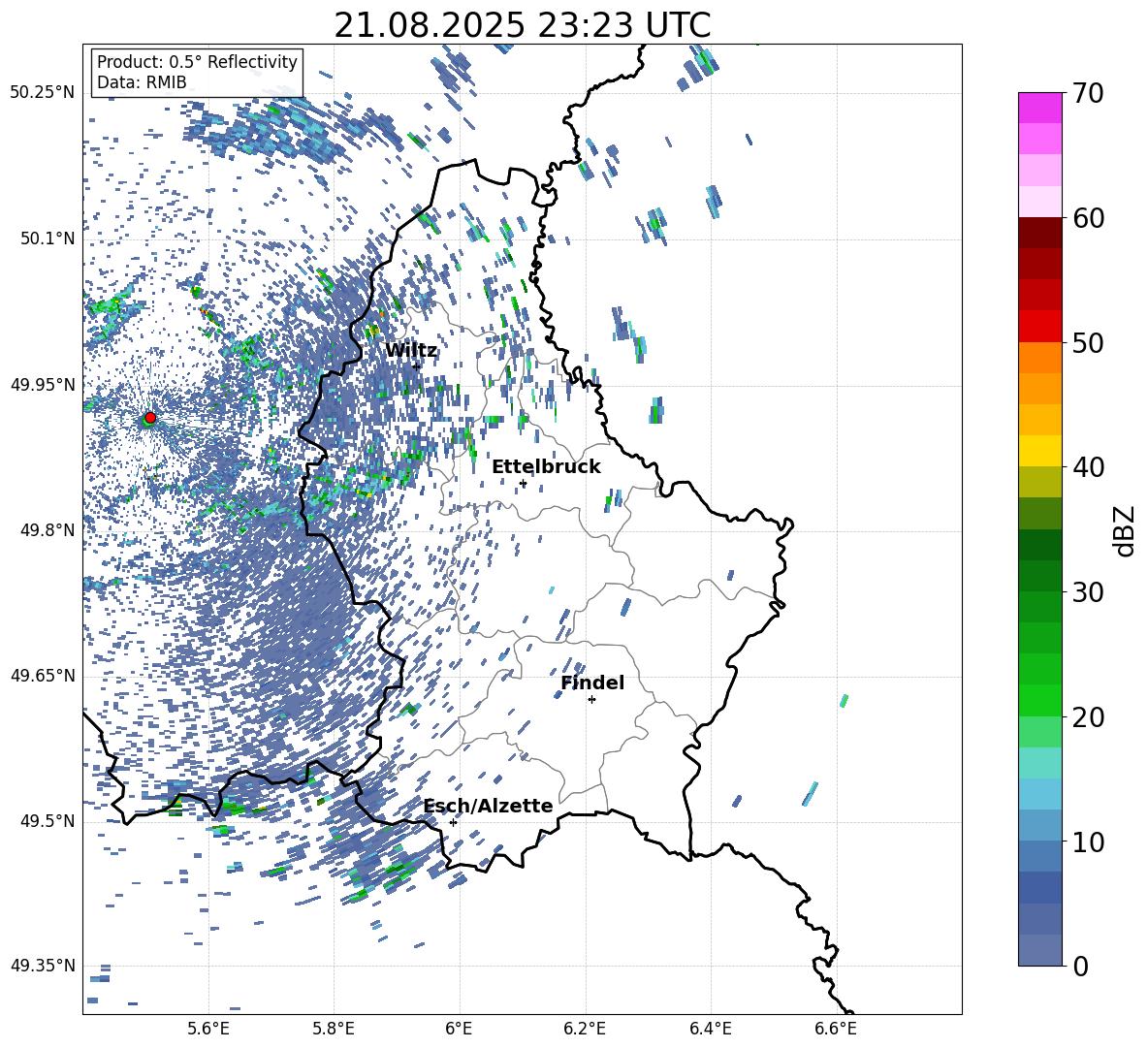Click the 6.4°E longitude label
Image resolution: width=1148 pixels, height=1048 pixels.
click(x=710, y=1029)
